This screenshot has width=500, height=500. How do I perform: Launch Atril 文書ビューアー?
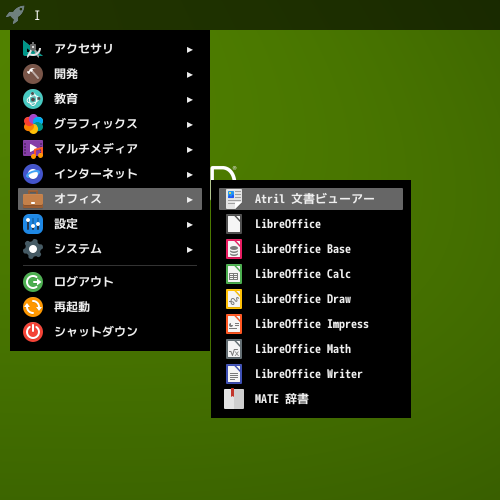pos(311,199)
